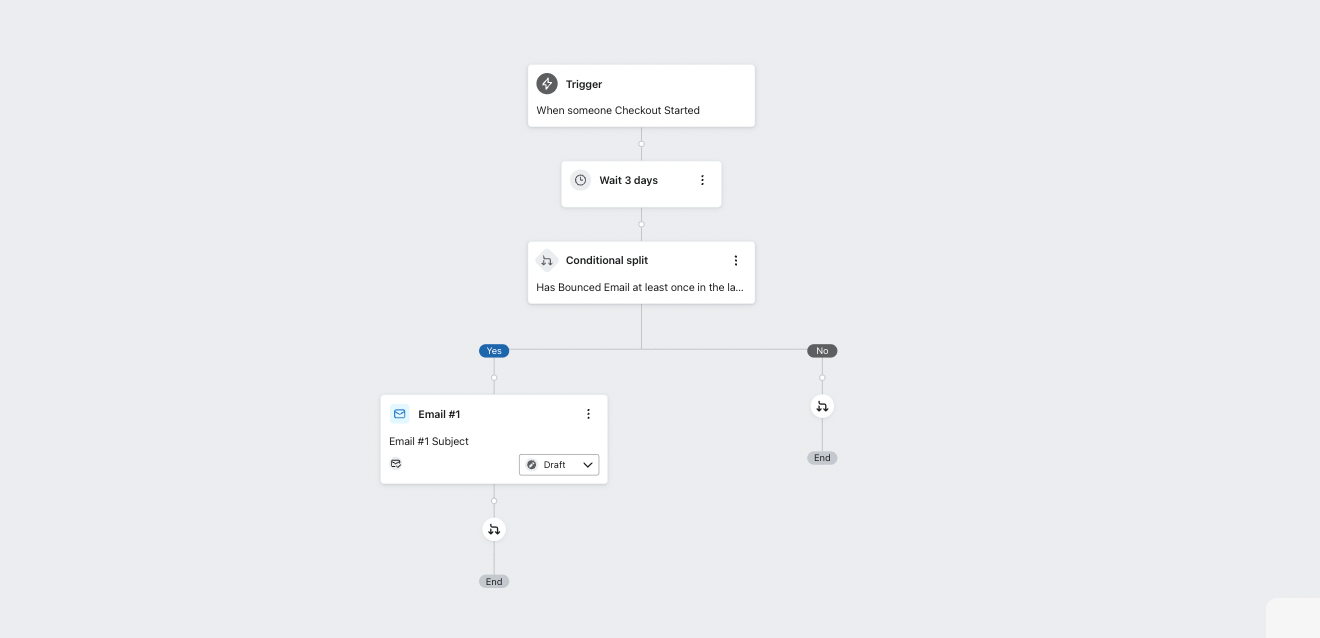Click the Conditional split branch icon
The image size is (1320, 638).
click(x=546, y=260)
